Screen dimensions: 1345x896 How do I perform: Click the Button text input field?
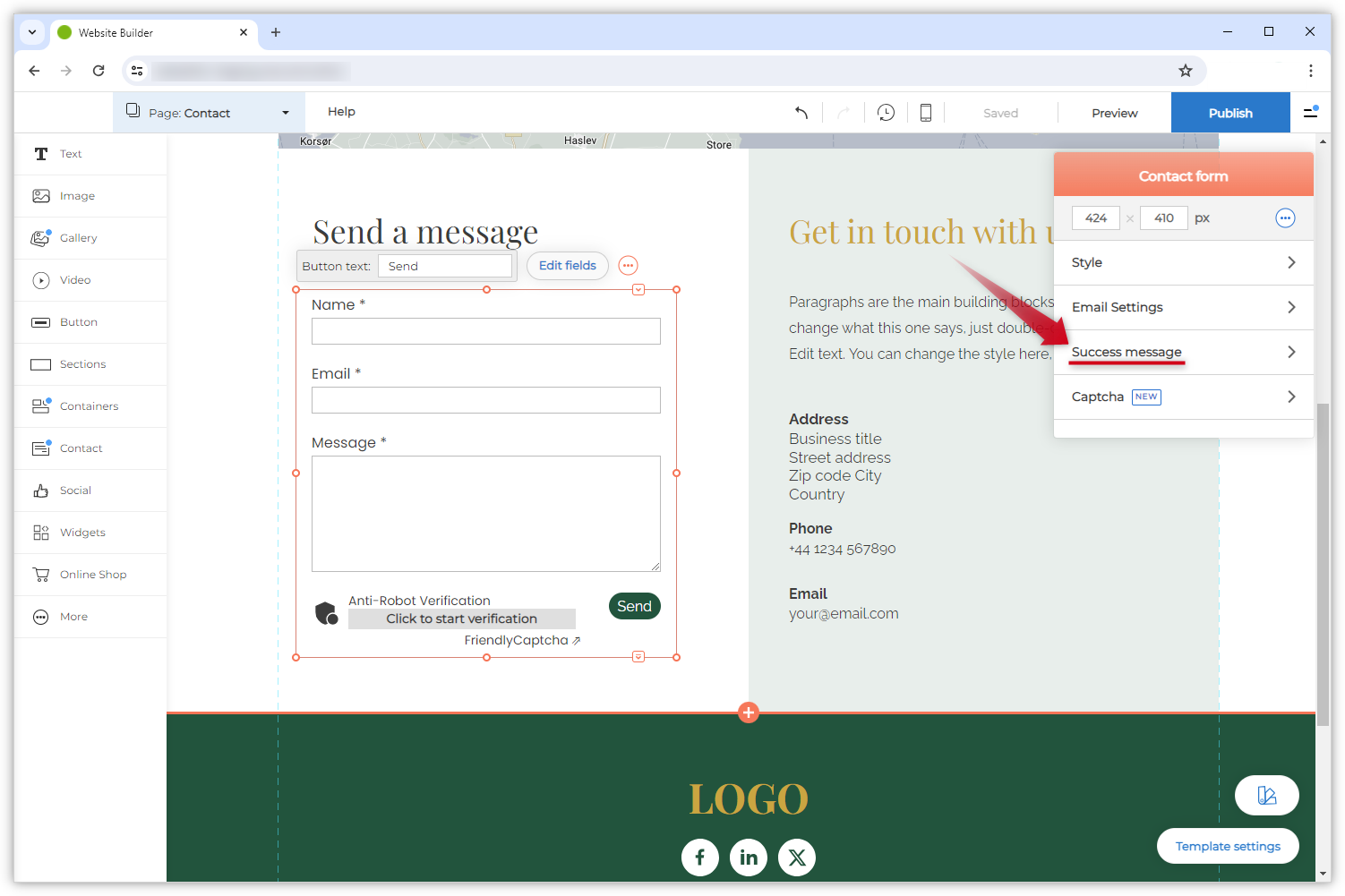(x=445, y=266)
